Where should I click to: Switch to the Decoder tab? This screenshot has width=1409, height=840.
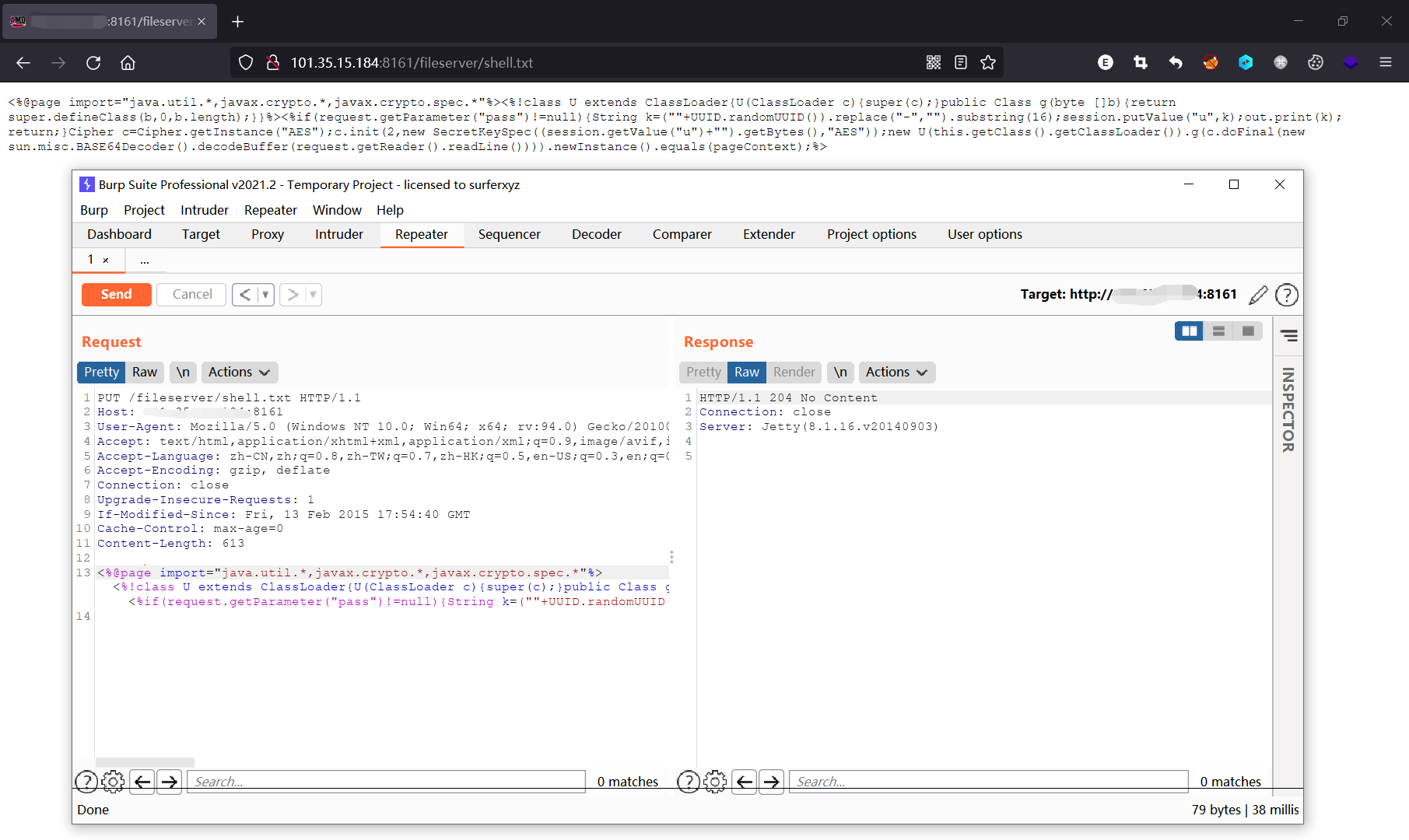597,235
